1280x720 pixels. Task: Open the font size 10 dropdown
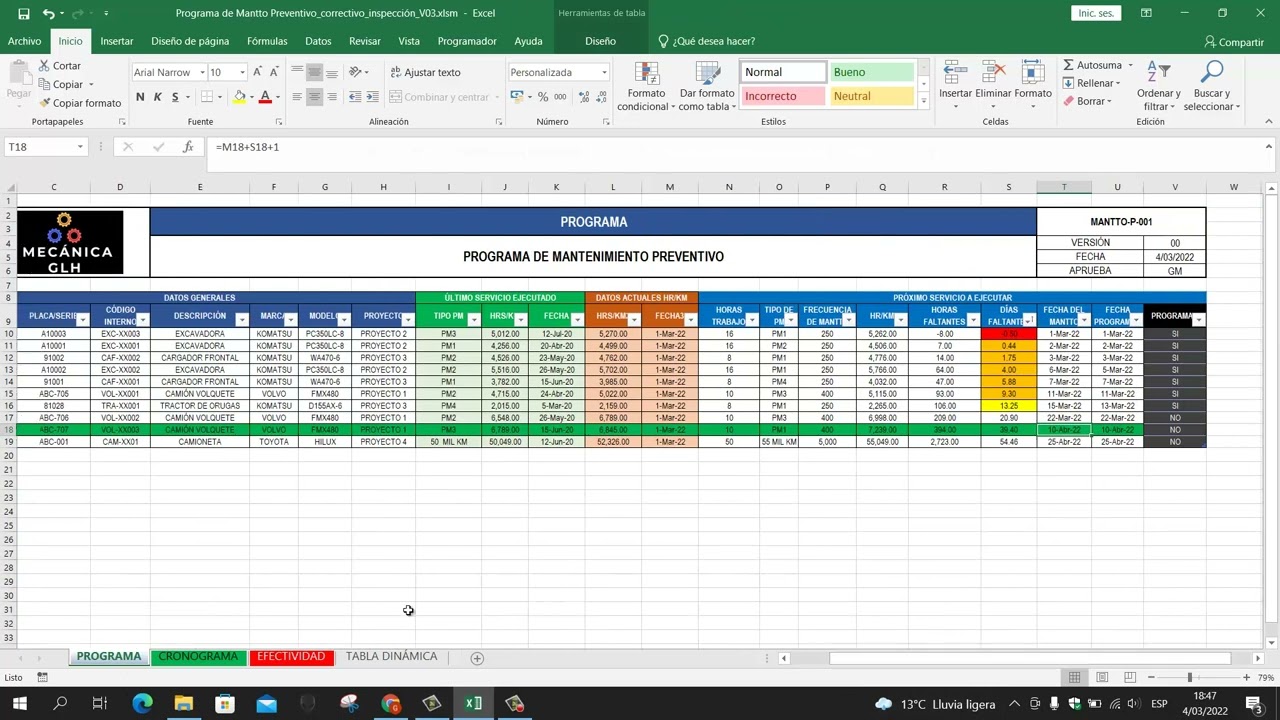[241, 72]
